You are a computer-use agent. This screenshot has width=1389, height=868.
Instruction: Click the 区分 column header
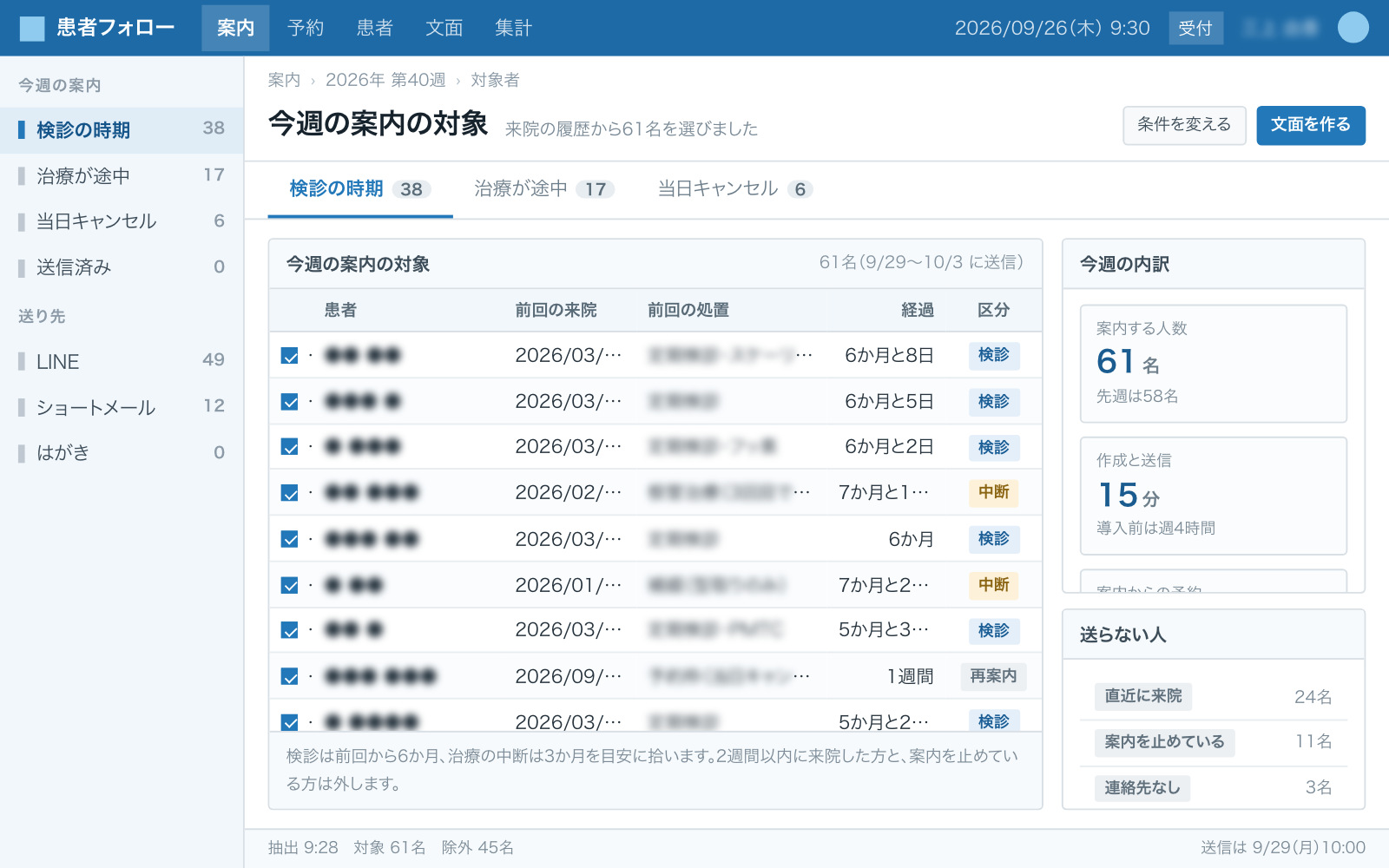coord(993,310)
